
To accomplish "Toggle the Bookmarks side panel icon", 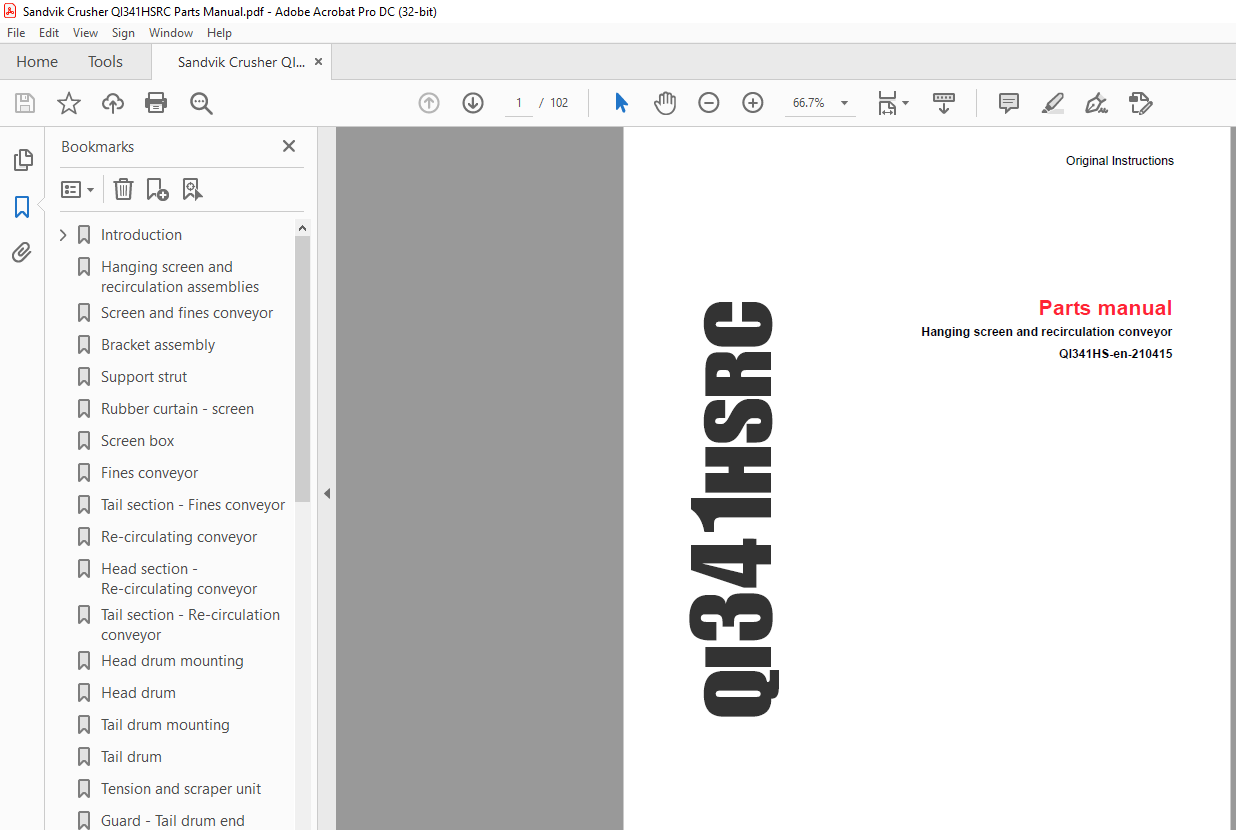I will pos(22,207).
